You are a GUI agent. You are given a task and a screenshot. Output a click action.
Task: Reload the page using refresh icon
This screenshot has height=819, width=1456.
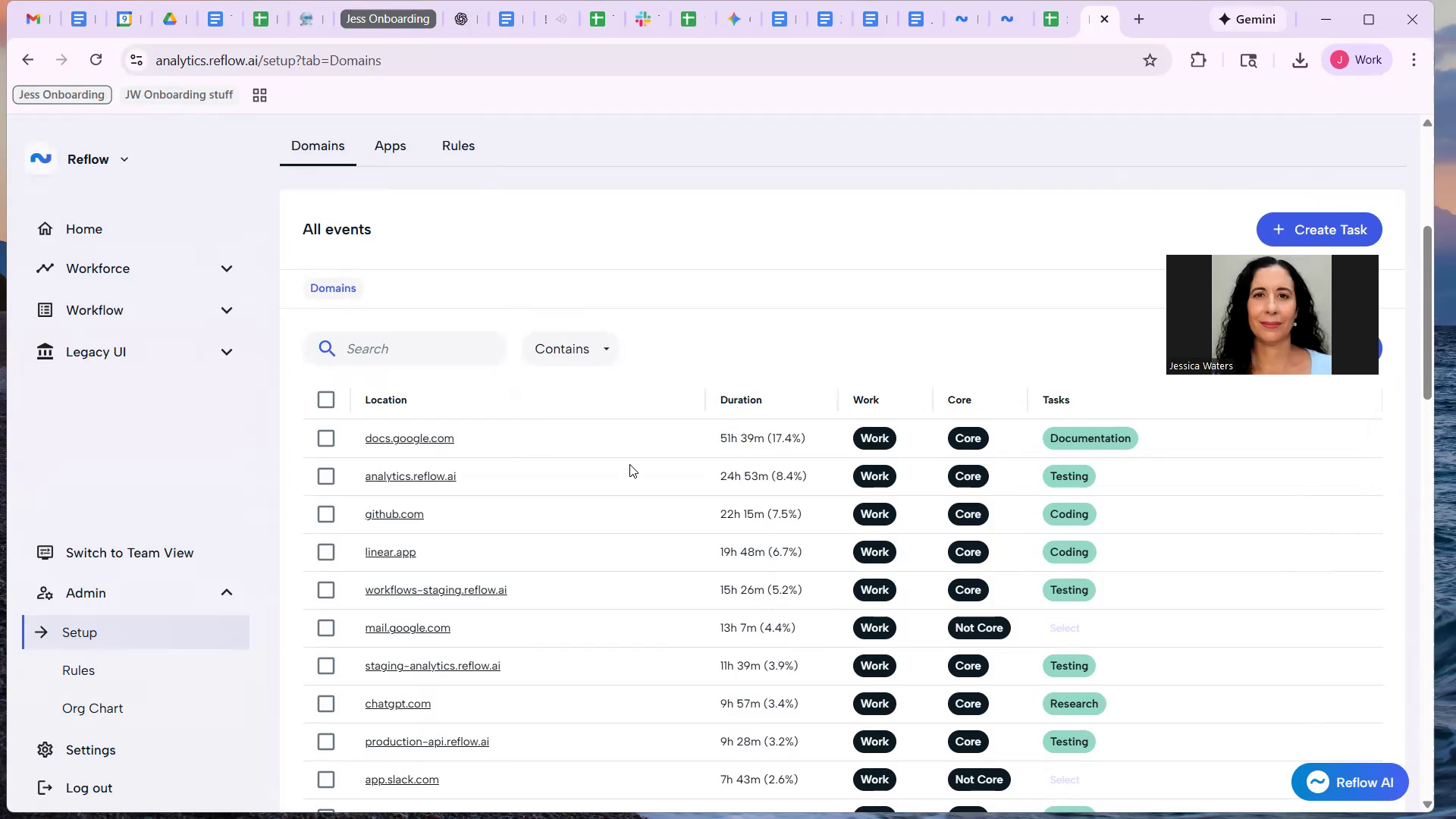tap(96, 61)
